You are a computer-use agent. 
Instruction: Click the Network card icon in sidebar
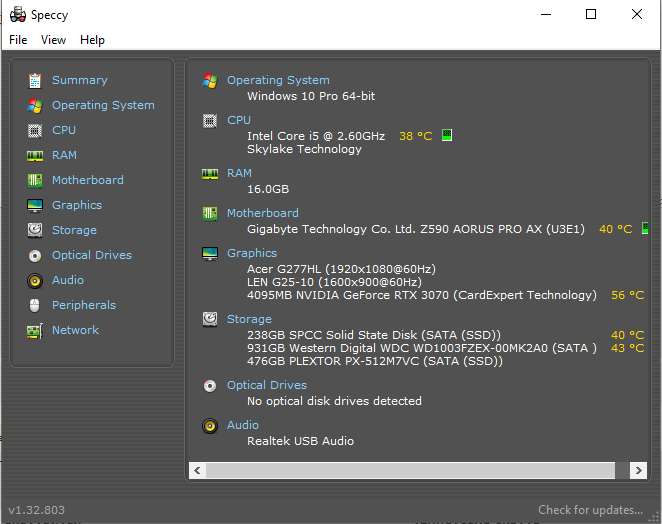35,331
